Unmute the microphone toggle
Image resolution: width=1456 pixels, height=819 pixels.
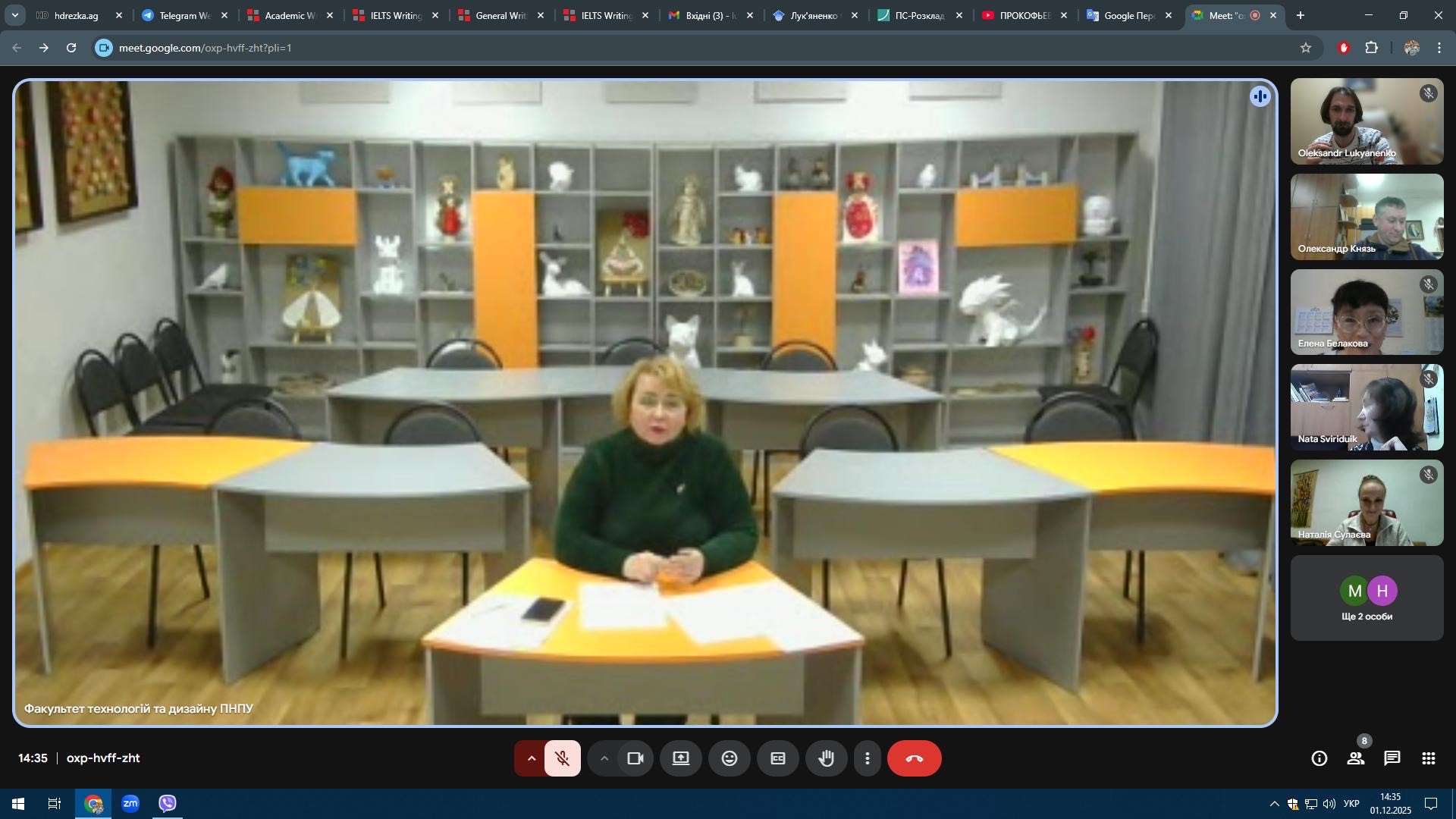(x=562, y=758)
